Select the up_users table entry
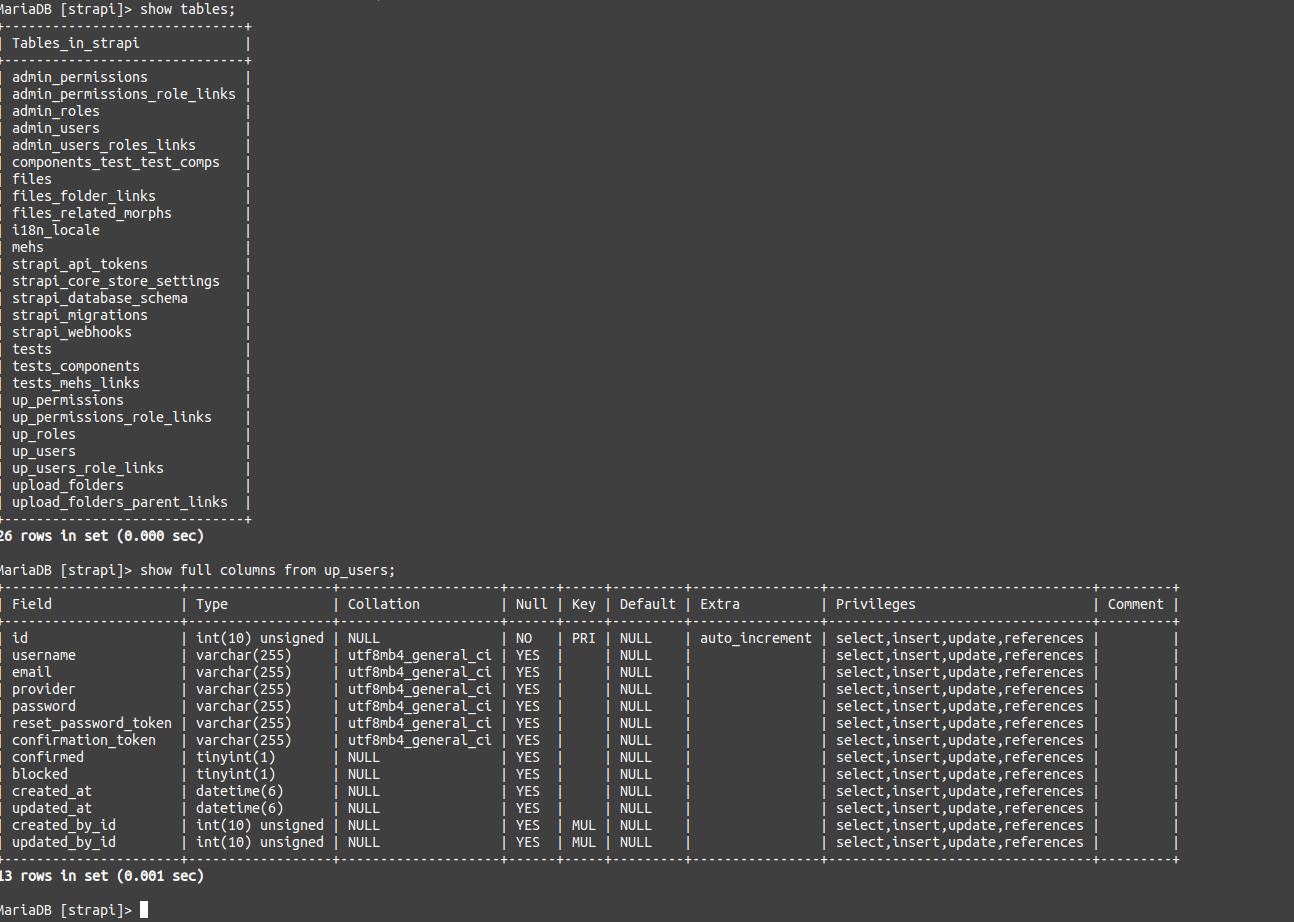The height and width of the screenshot is (922, 1294). click(x=43, y=451)
